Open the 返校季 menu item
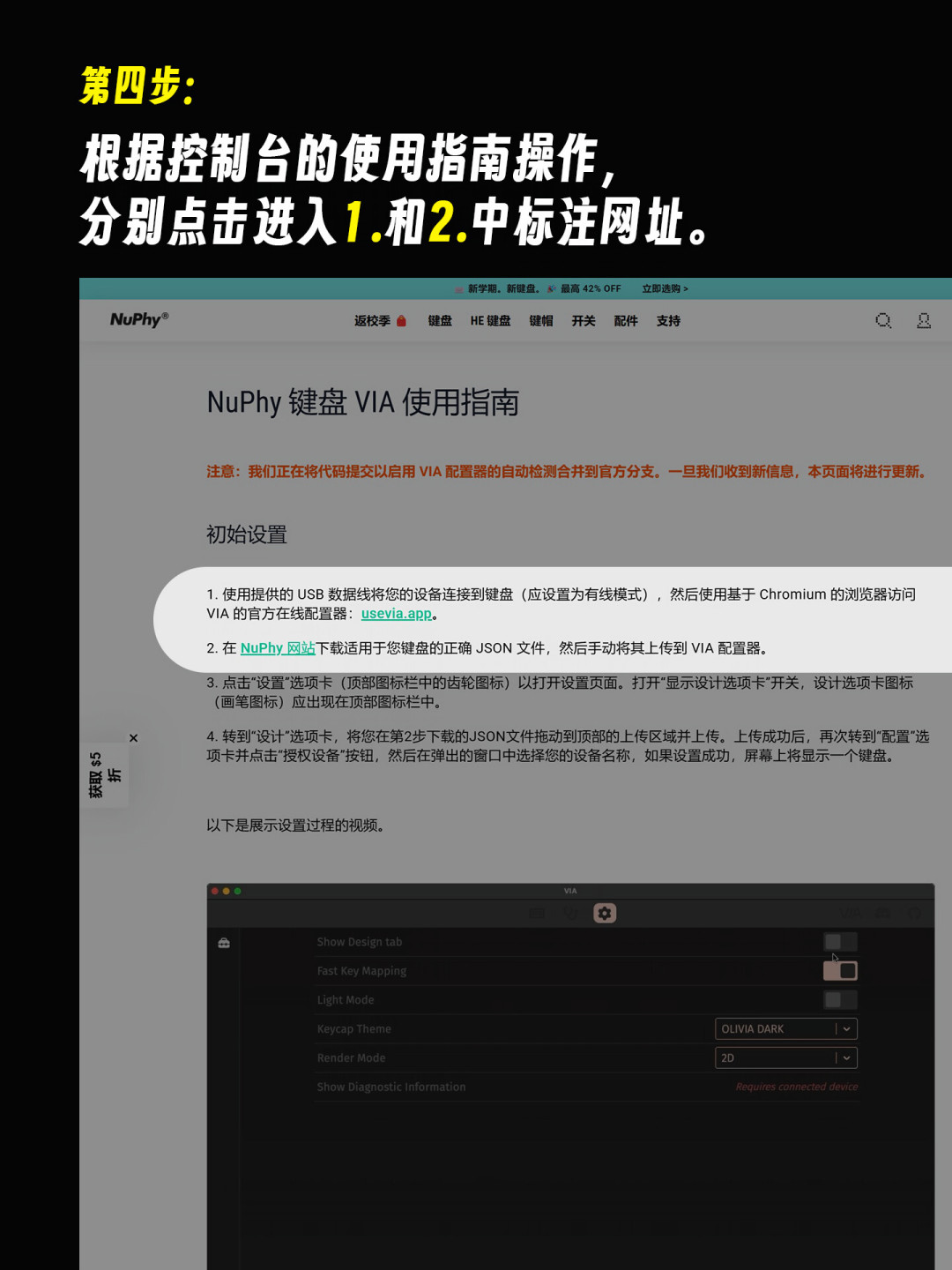The image size is (952, 1270). coord(381,321)
